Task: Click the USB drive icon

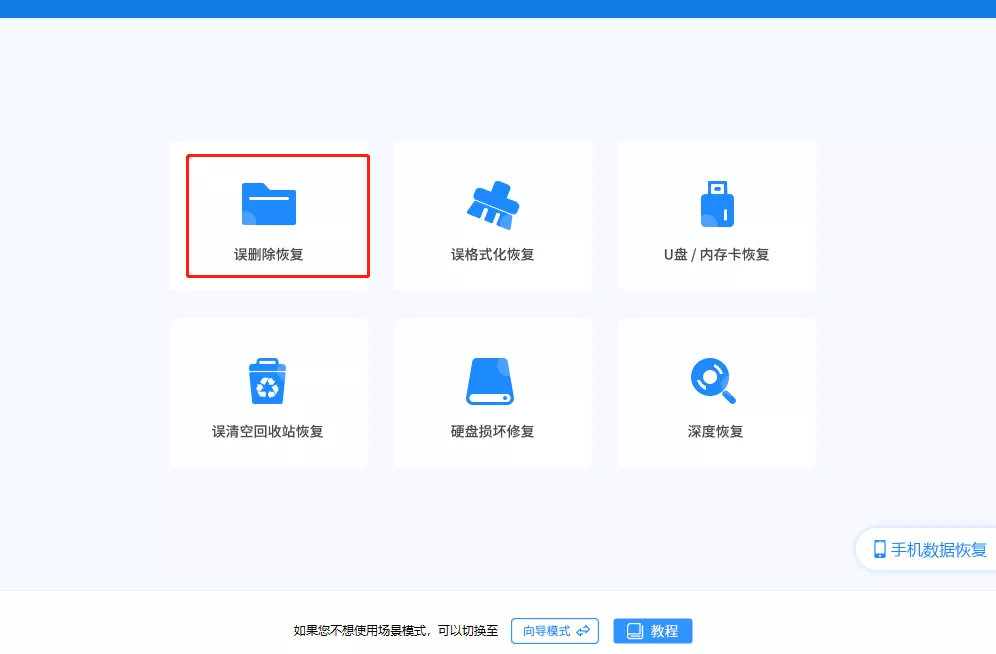Action: coord(717,204)
